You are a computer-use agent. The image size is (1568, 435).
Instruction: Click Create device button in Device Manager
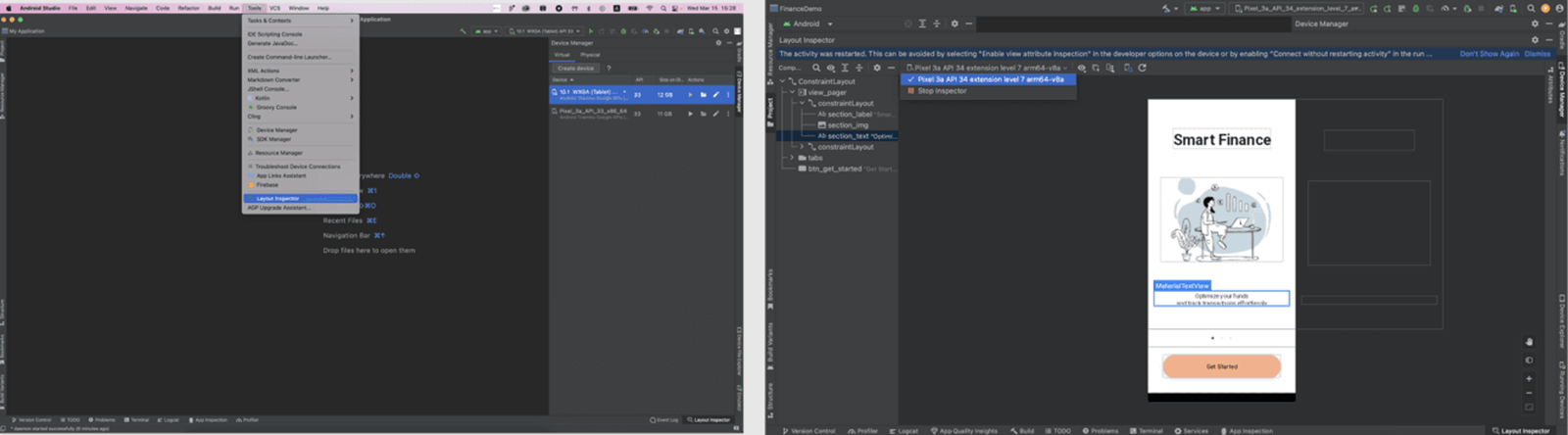(x=575, y=69)
